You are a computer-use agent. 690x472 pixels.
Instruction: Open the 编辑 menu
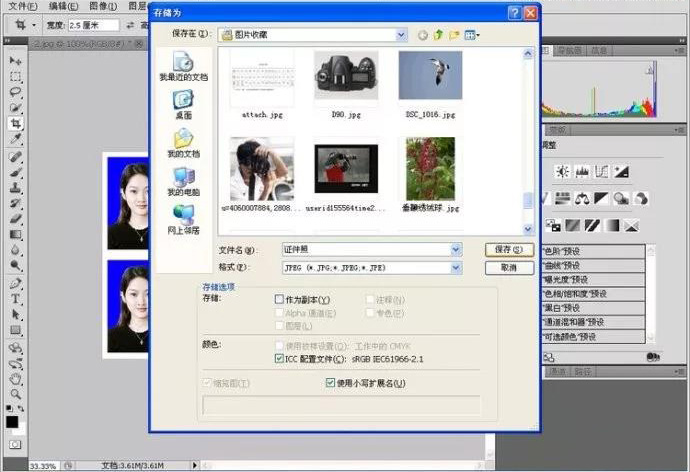63,6
